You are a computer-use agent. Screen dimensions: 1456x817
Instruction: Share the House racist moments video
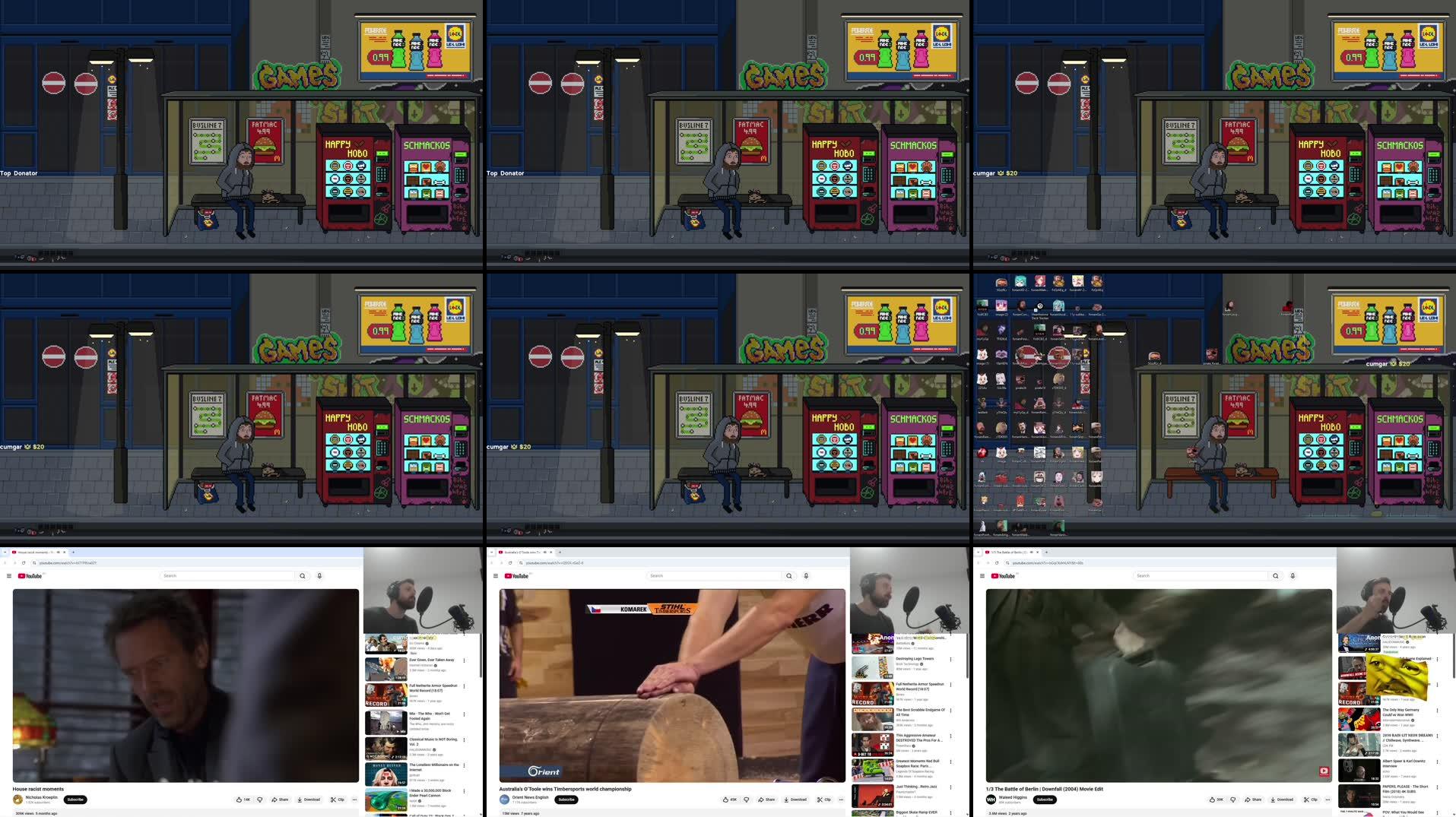[x=281, y=800]
